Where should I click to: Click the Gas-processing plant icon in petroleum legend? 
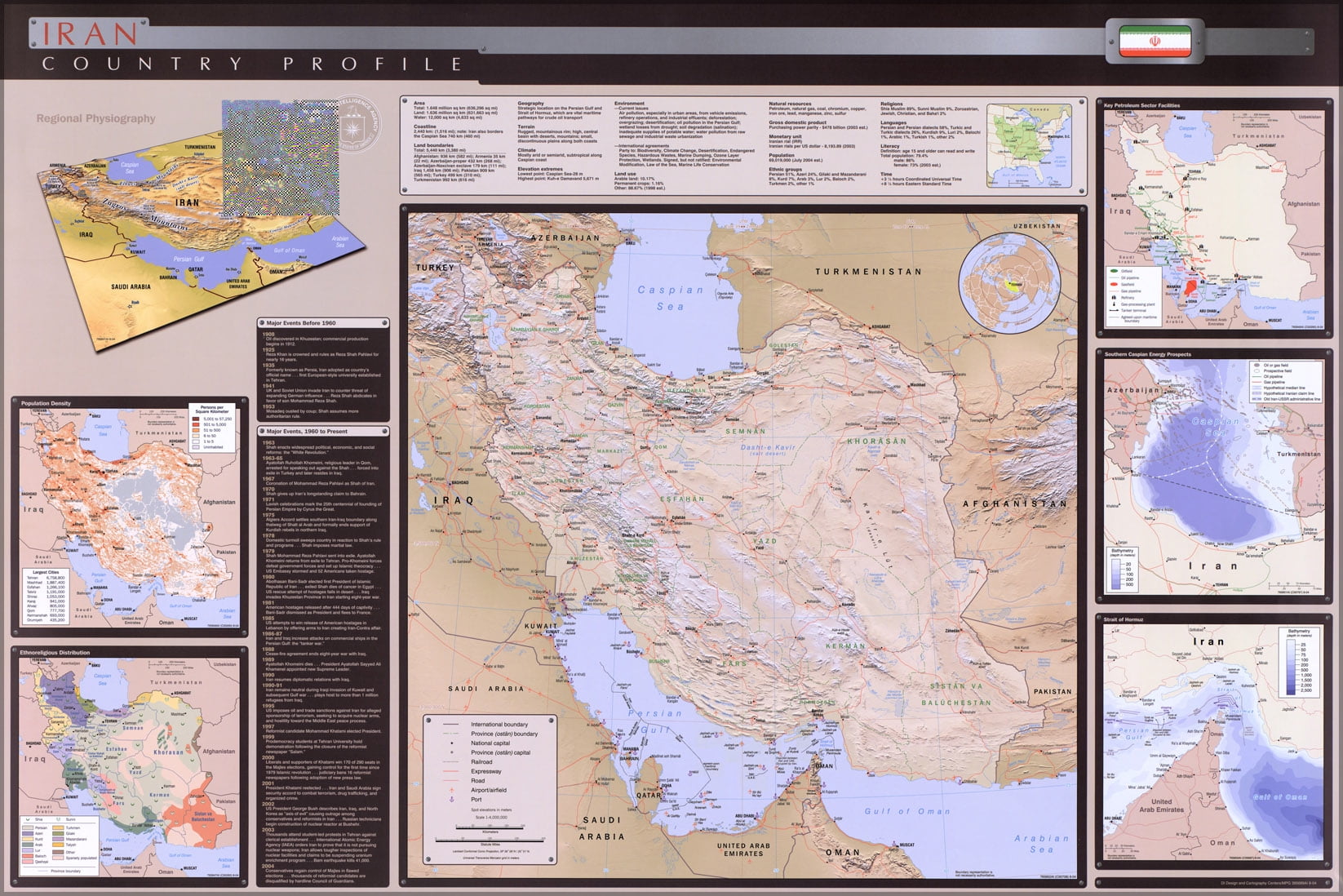pyautogui.click(x=1114, y=304)
